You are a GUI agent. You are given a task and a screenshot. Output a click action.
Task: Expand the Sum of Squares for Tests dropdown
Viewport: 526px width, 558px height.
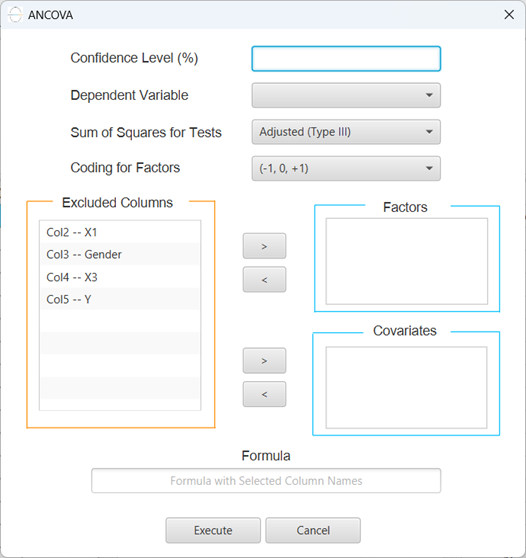(346, 132)
